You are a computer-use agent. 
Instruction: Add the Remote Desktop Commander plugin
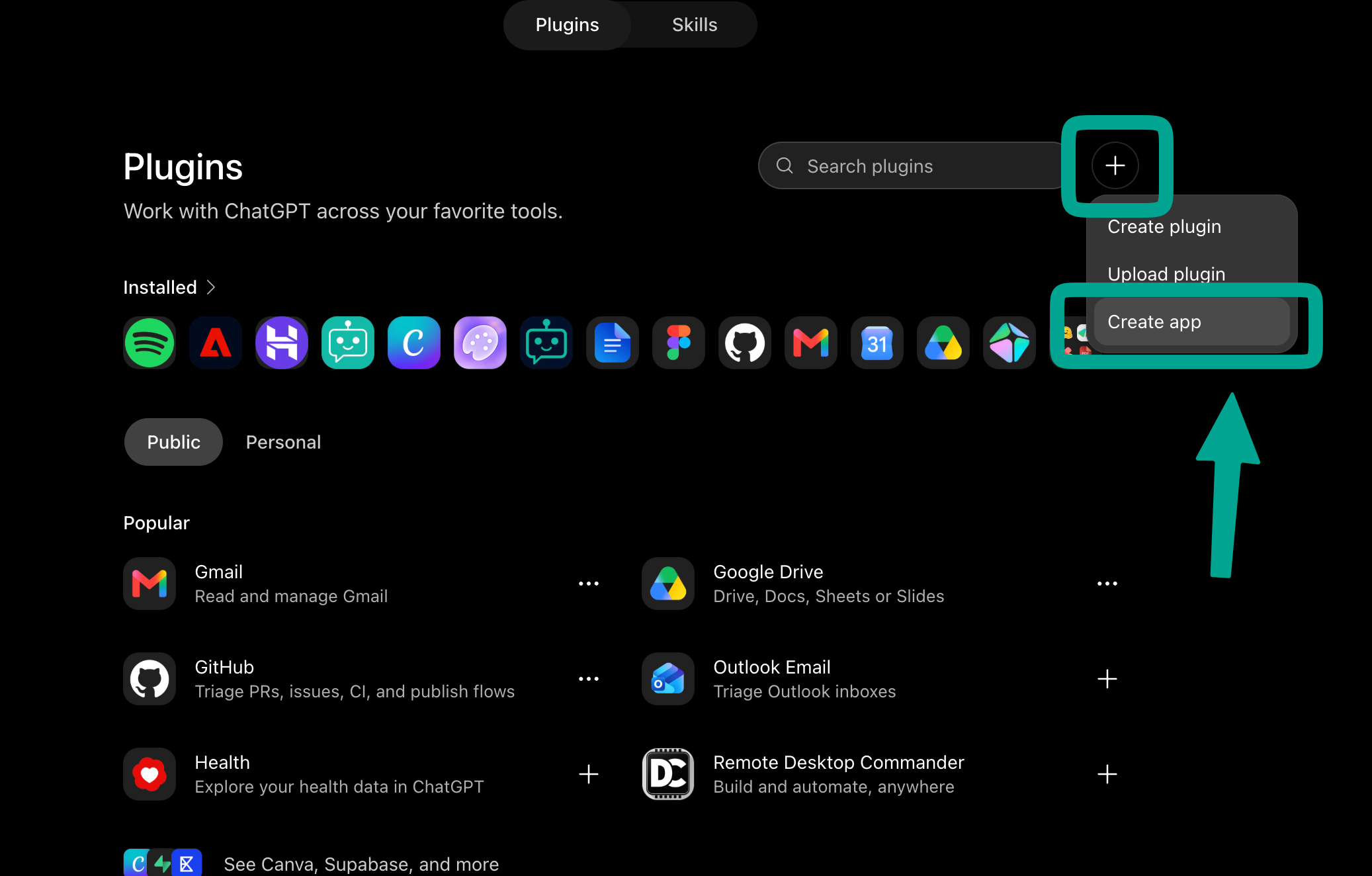click(1107, 774)
